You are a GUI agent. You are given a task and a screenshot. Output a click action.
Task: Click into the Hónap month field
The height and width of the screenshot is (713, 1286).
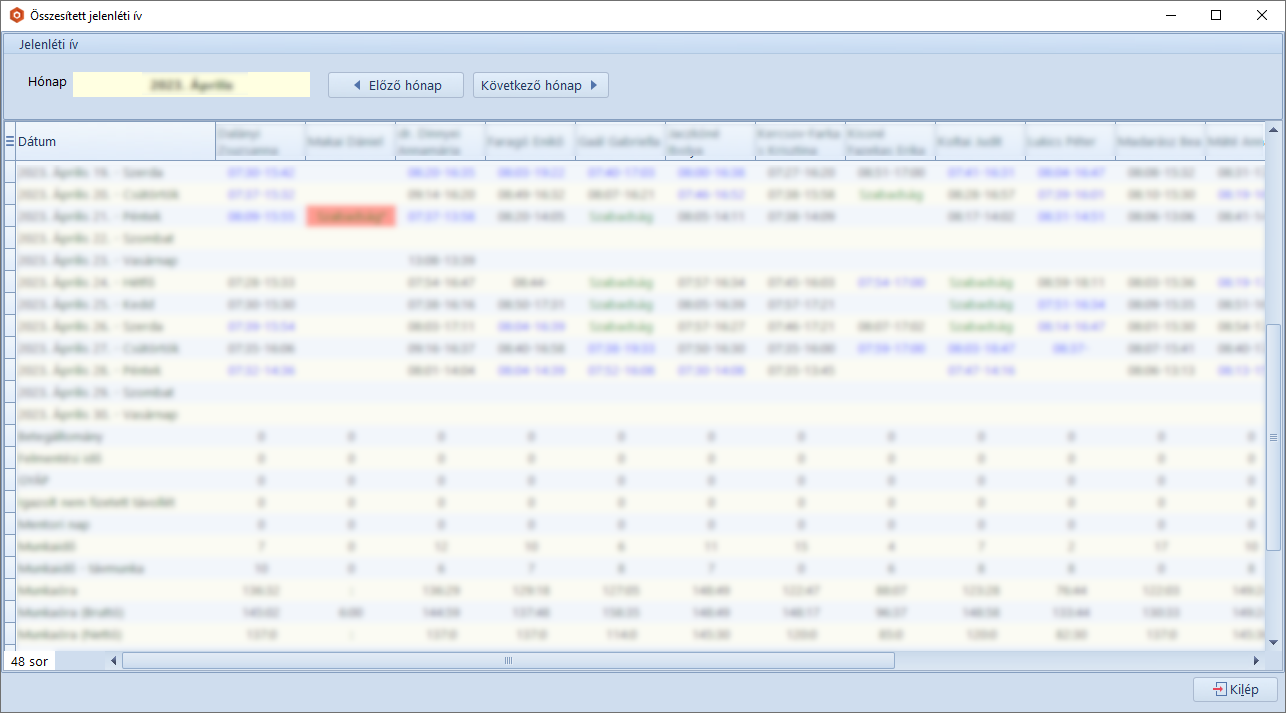tap(191, 85)
